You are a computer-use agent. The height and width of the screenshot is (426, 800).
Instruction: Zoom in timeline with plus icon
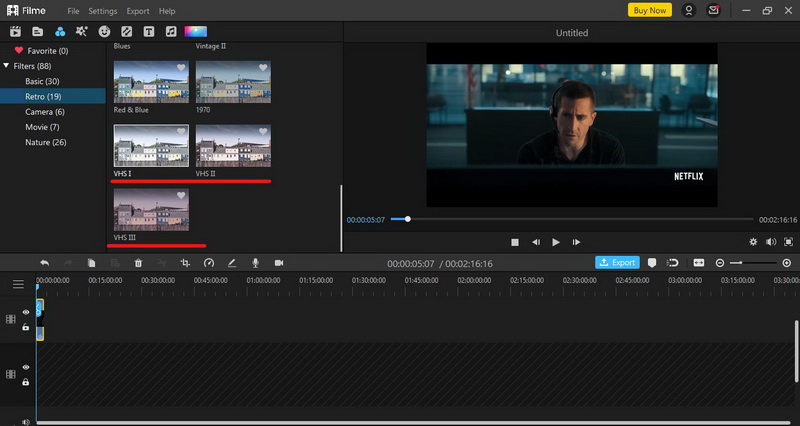point(787,263)
